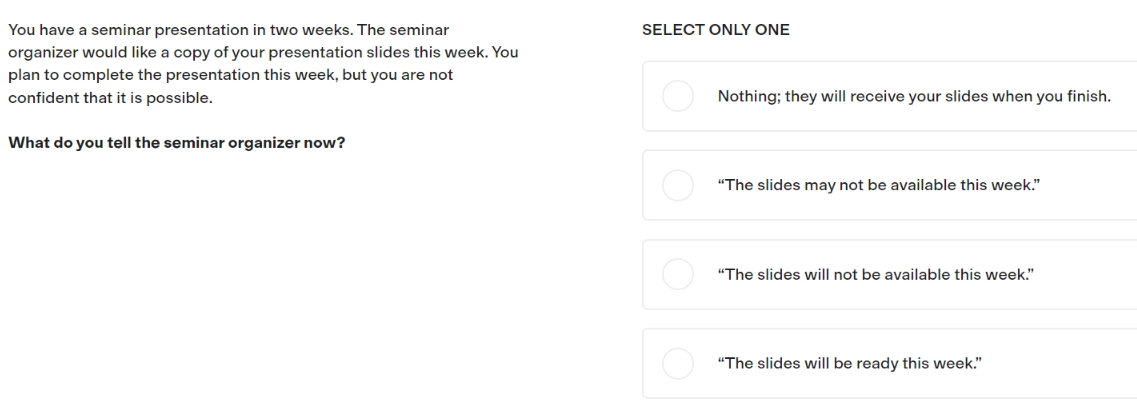1137x418 pixels.
Task: Click the line starting "organizer would like a copy"
Action: (x=263, y=53)
